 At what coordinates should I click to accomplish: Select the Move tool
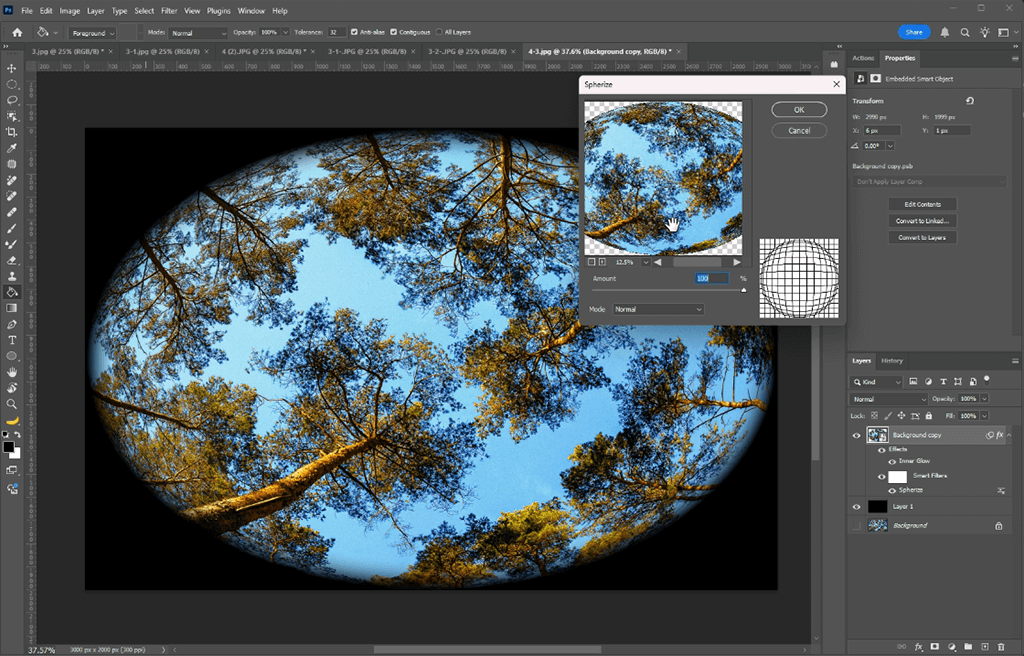[x=12, y=68]
